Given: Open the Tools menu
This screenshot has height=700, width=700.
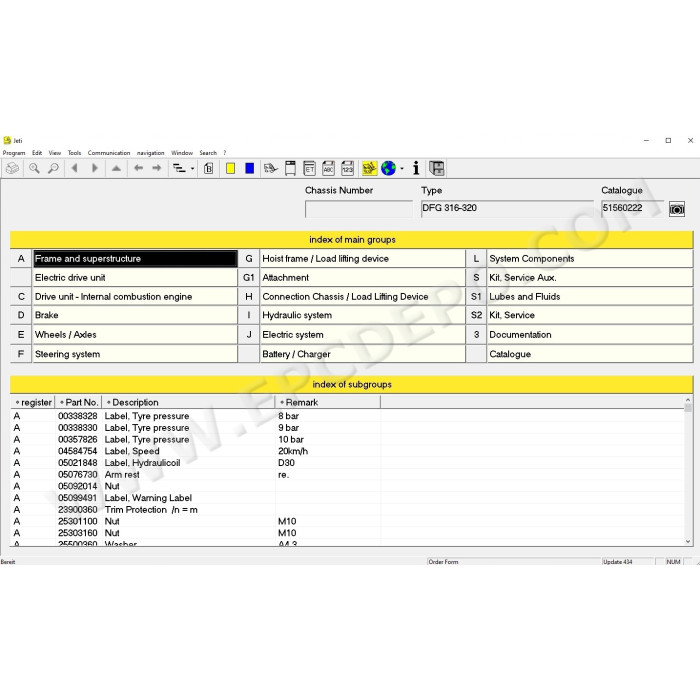Looking at the screenshot, I should click(x=74, y=153).
